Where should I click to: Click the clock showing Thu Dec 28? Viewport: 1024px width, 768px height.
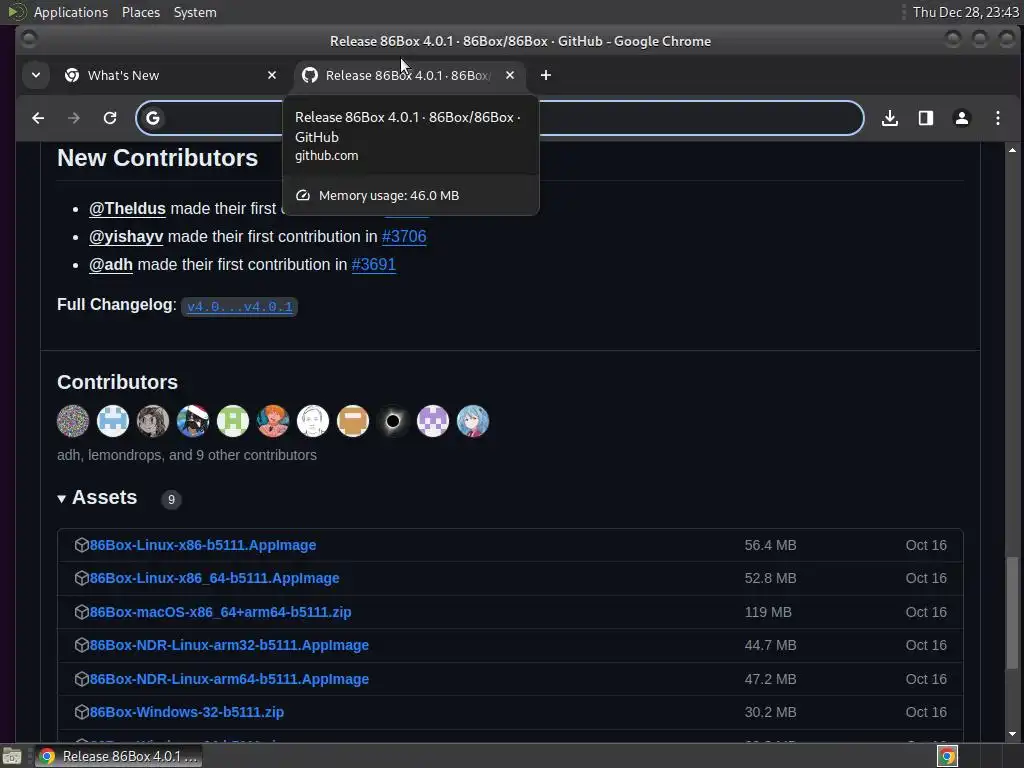click(965, 12)
